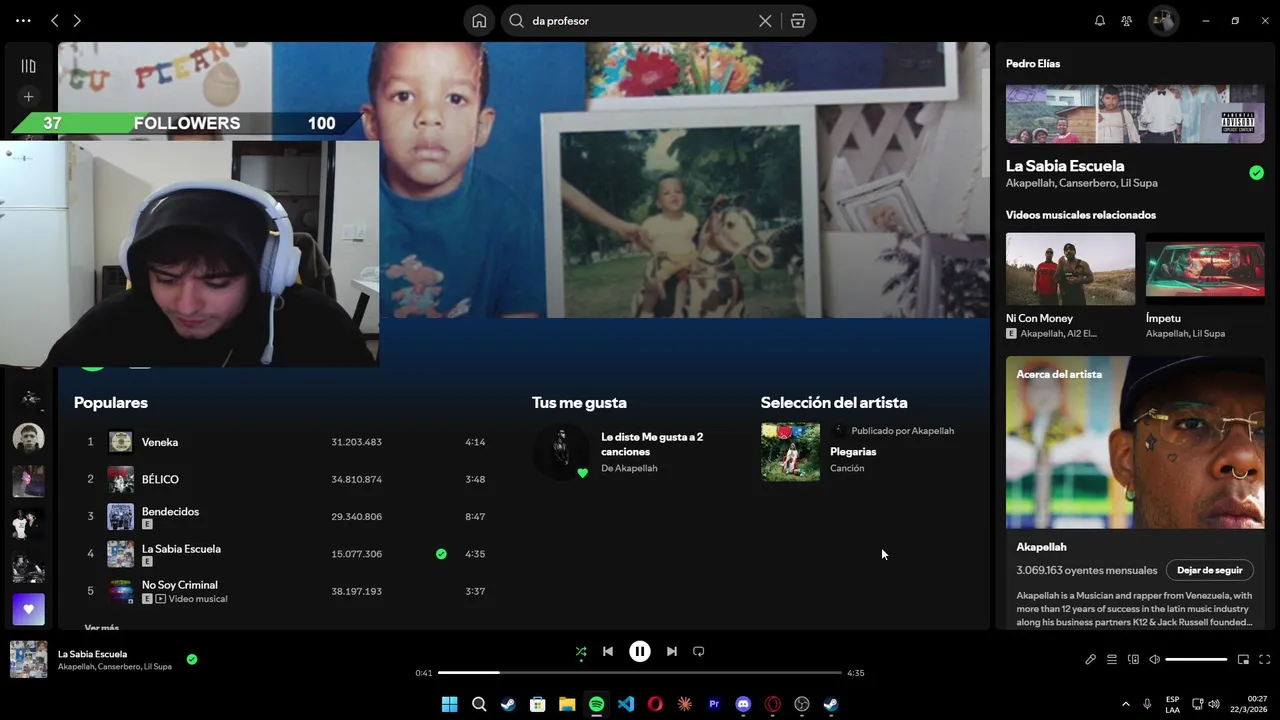Screen dimensions: 1280x720
Task: Toggle shuffle mode
Action: 581,652
